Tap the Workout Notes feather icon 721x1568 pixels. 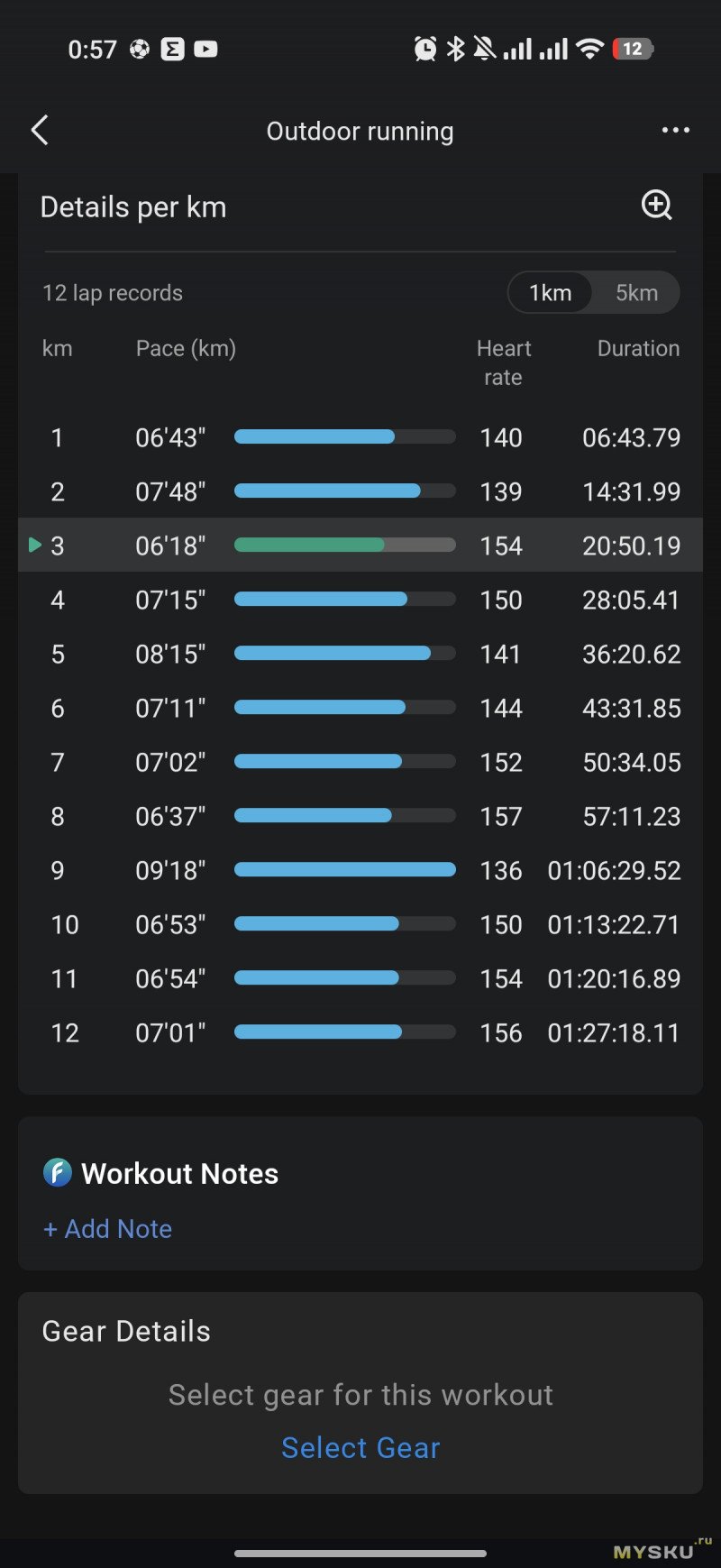pos(58,1172)
